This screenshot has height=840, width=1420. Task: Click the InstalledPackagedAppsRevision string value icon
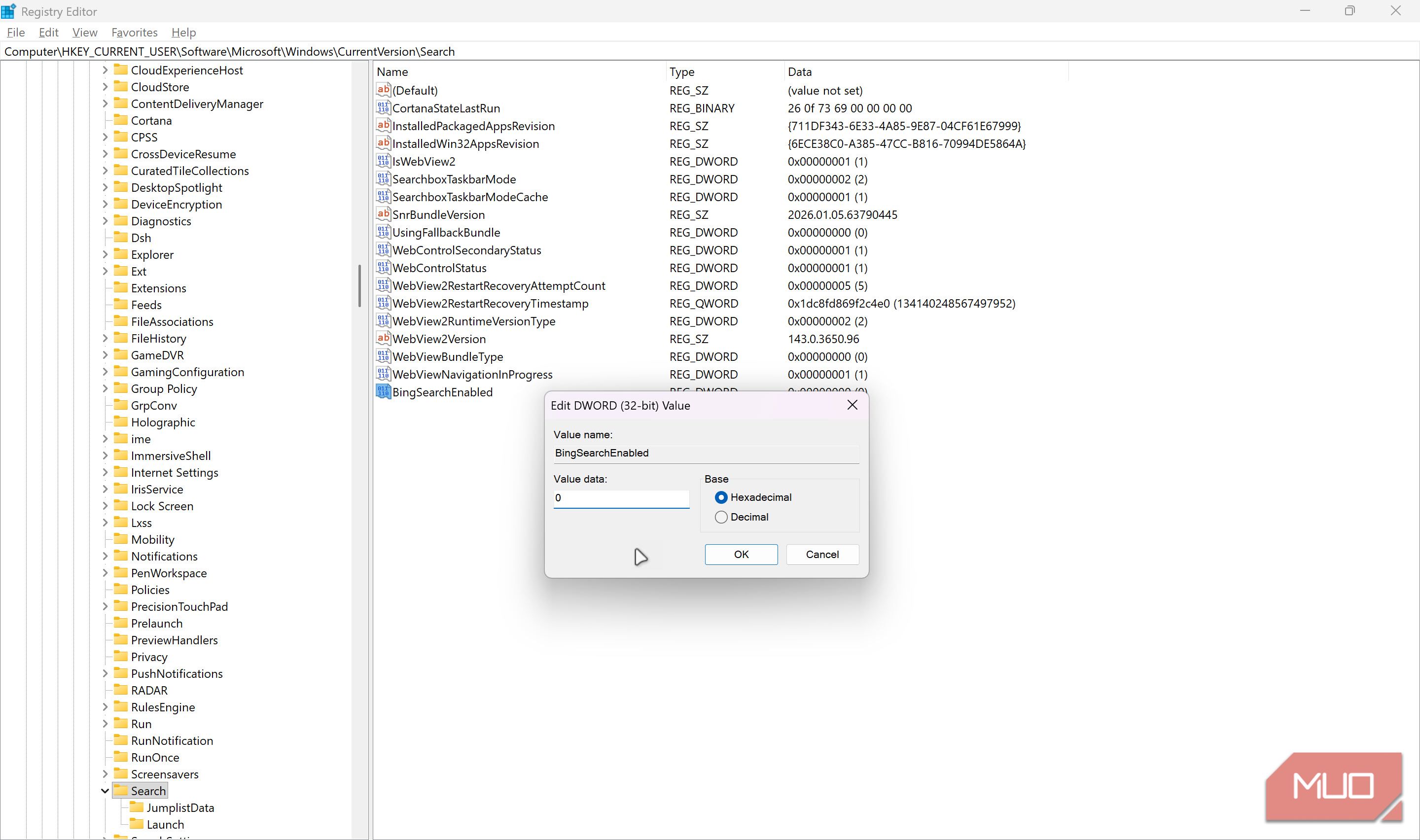383,126
